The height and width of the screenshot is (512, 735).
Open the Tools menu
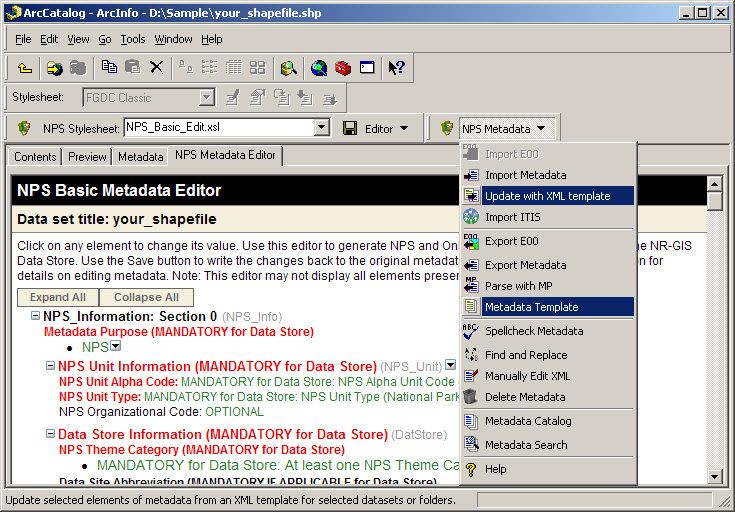click(x=133, y=39)
